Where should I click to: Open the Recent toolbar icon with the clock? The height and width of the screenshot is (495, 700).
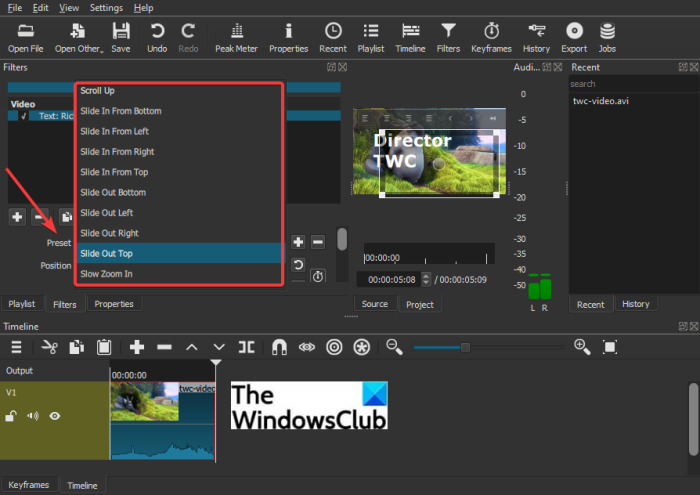click(333, 38)
